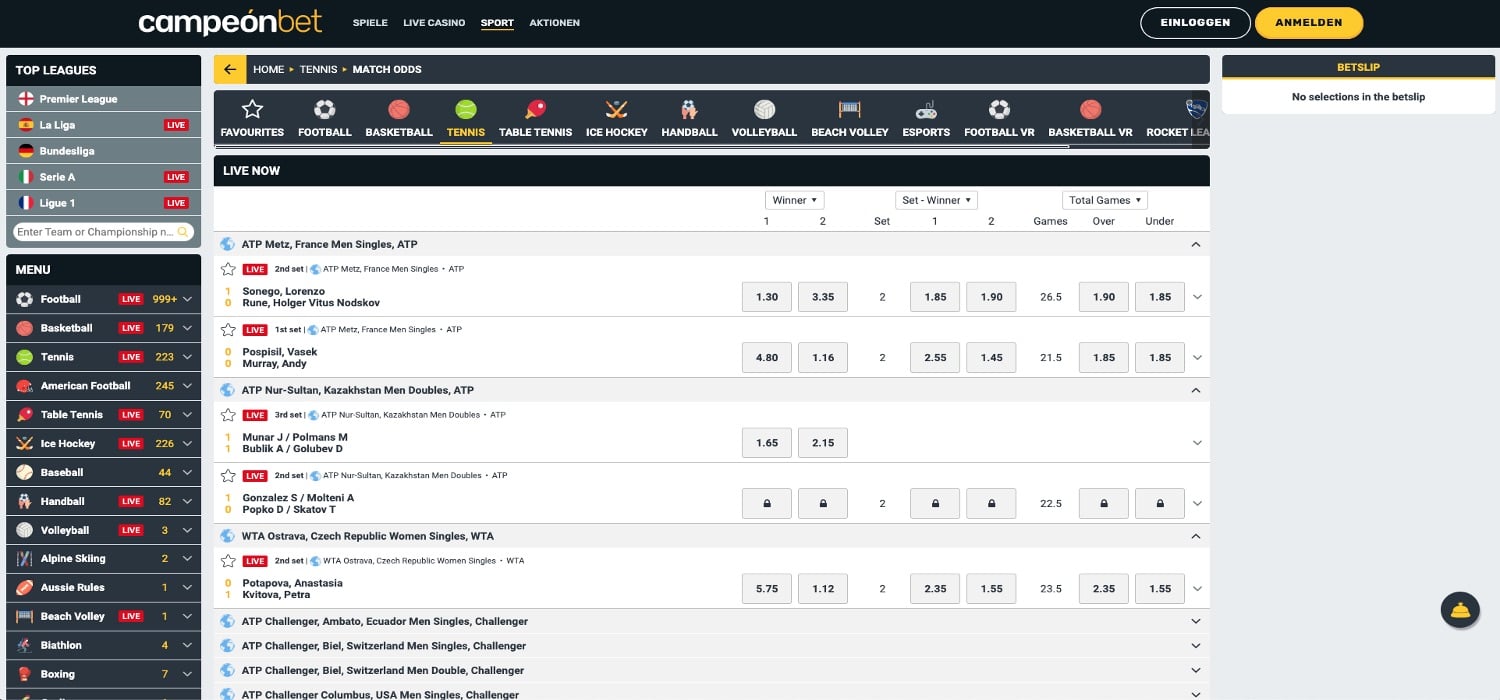
Task: Expand more markets for Sonego vs Rune
Action: [1198, 297]
